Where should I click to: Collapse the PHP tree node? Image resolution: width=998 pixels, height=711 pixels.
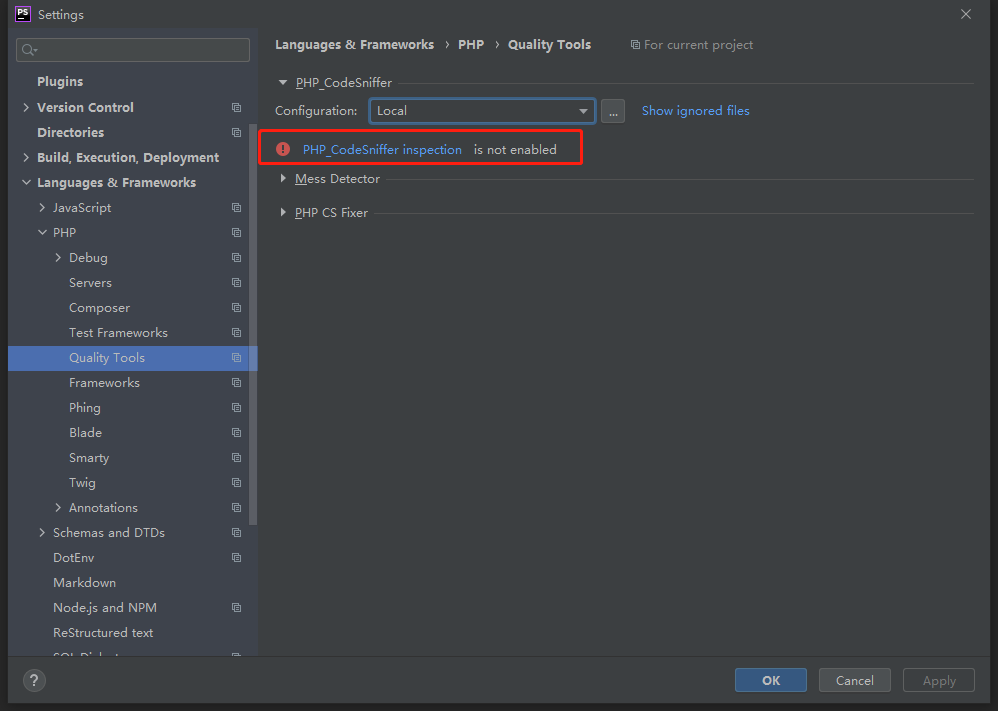click(x=42, y=232)
